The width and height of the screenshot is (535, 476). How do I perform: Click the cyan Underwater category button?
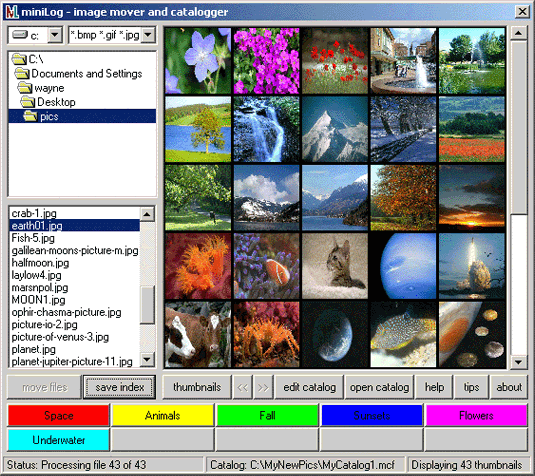(59, 440)
